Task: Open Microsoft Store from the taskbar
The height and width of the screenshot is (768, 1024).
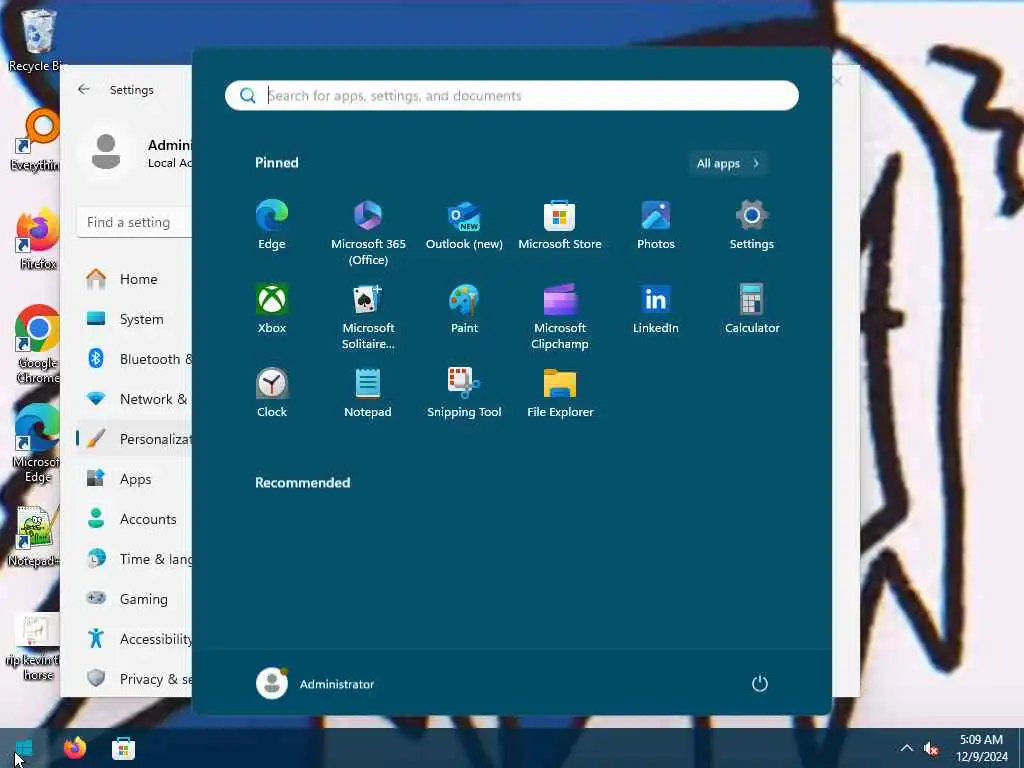Action: (123, 748)
